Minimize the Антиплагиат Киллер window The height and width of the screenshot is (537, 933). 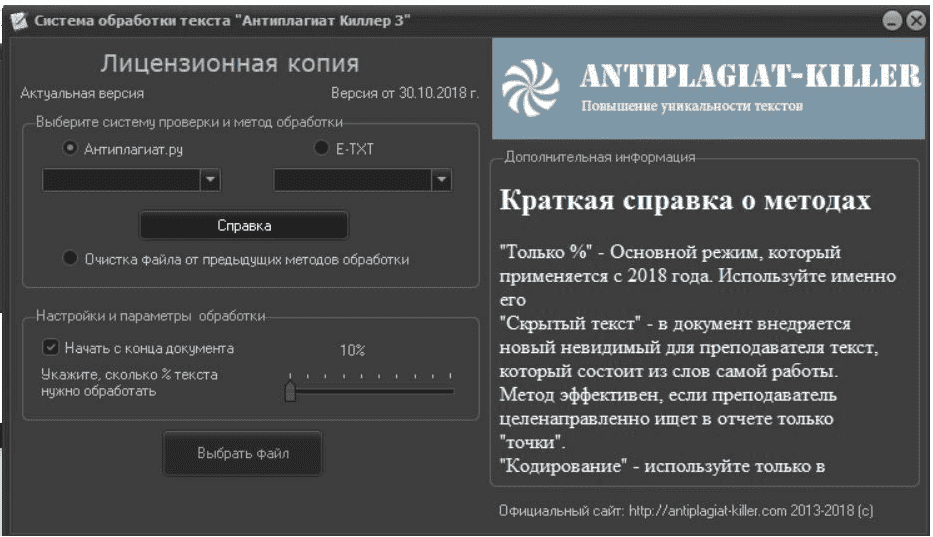(892, 21)
